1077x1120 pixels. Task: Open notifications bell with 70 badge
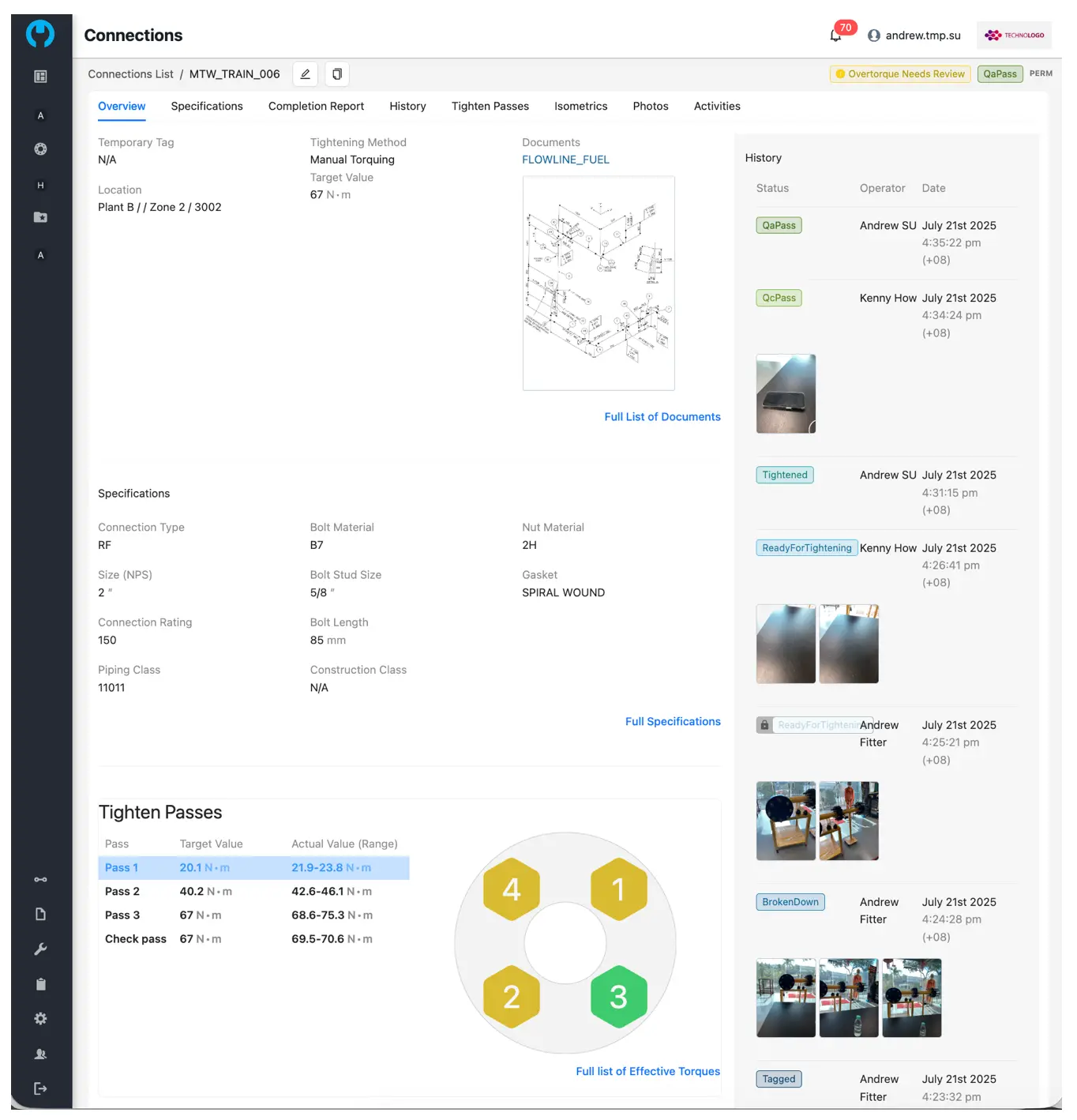tap(835, 36)
